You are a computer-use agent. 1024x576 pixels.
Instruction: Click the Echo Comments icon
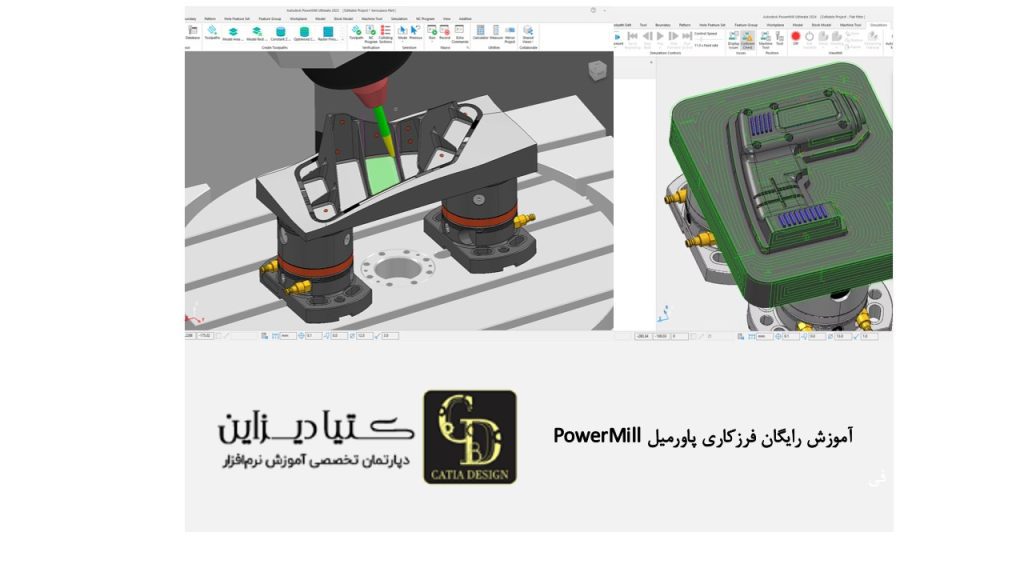pos(459,33)
